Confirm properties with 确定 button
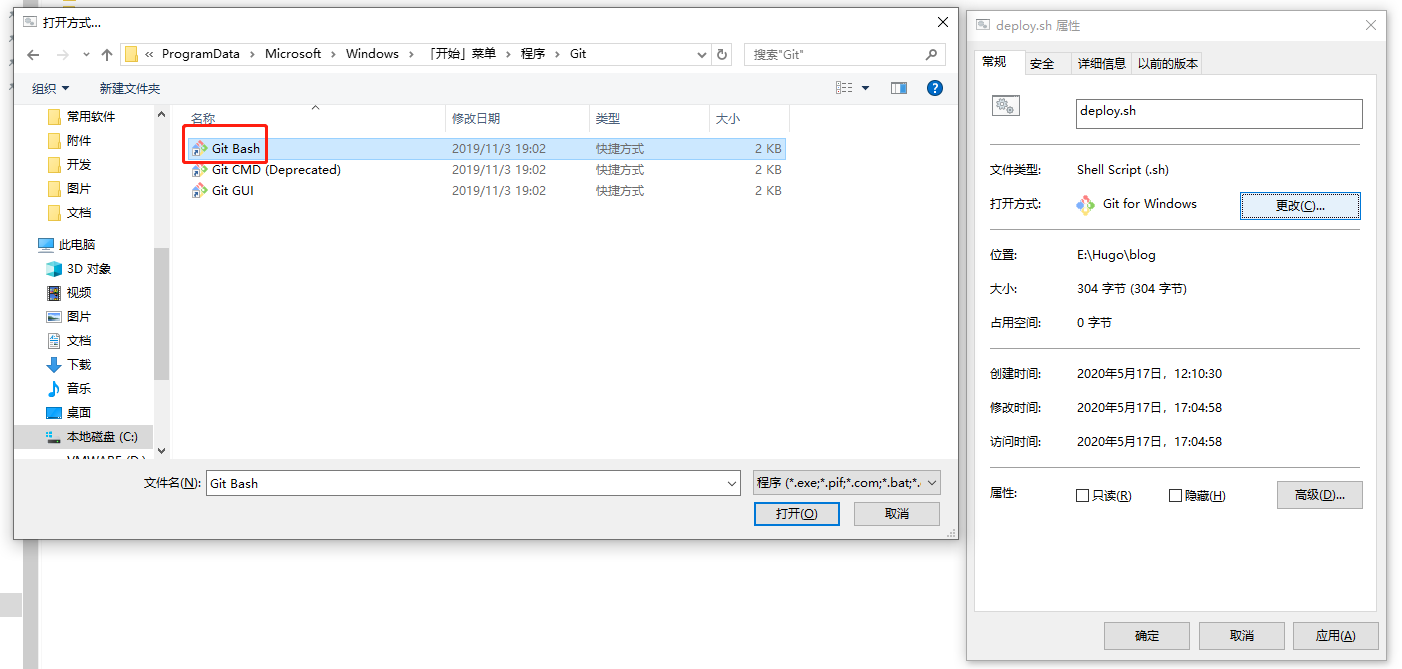The height and width of the screenshot is (669, 1402). [x=1147, y=635]
